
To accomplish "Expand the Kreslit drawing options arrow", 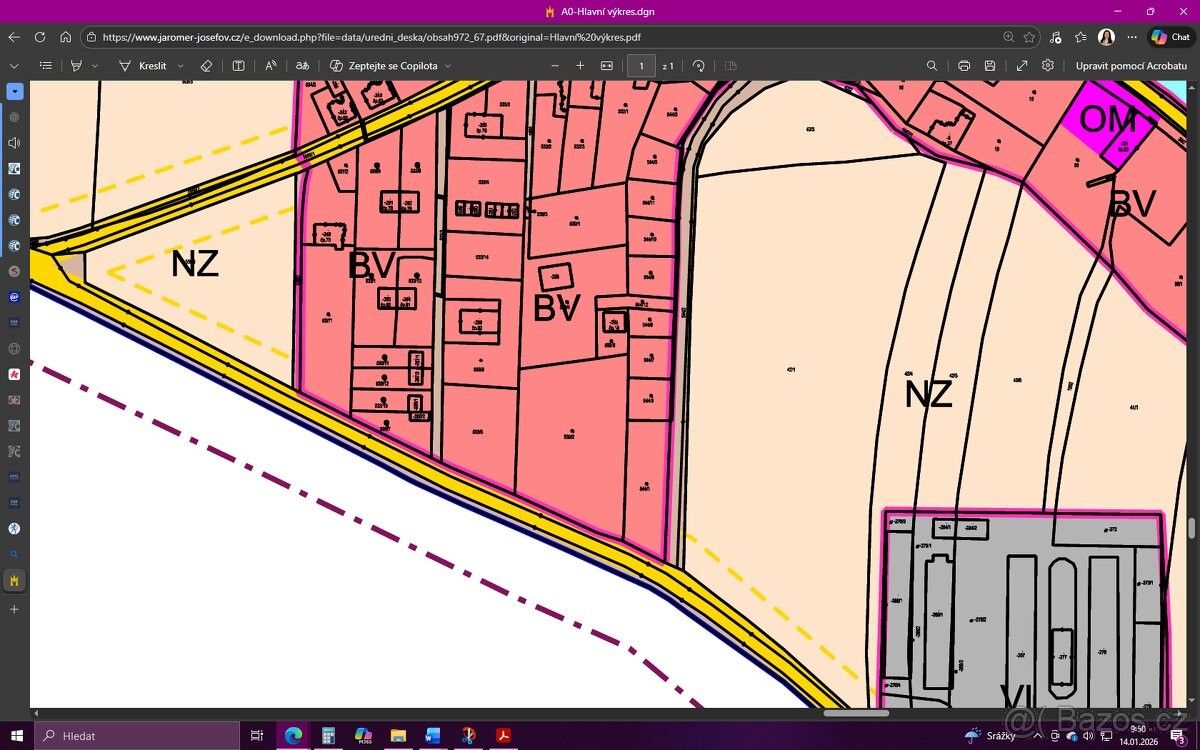I will [x=181, y=66].
